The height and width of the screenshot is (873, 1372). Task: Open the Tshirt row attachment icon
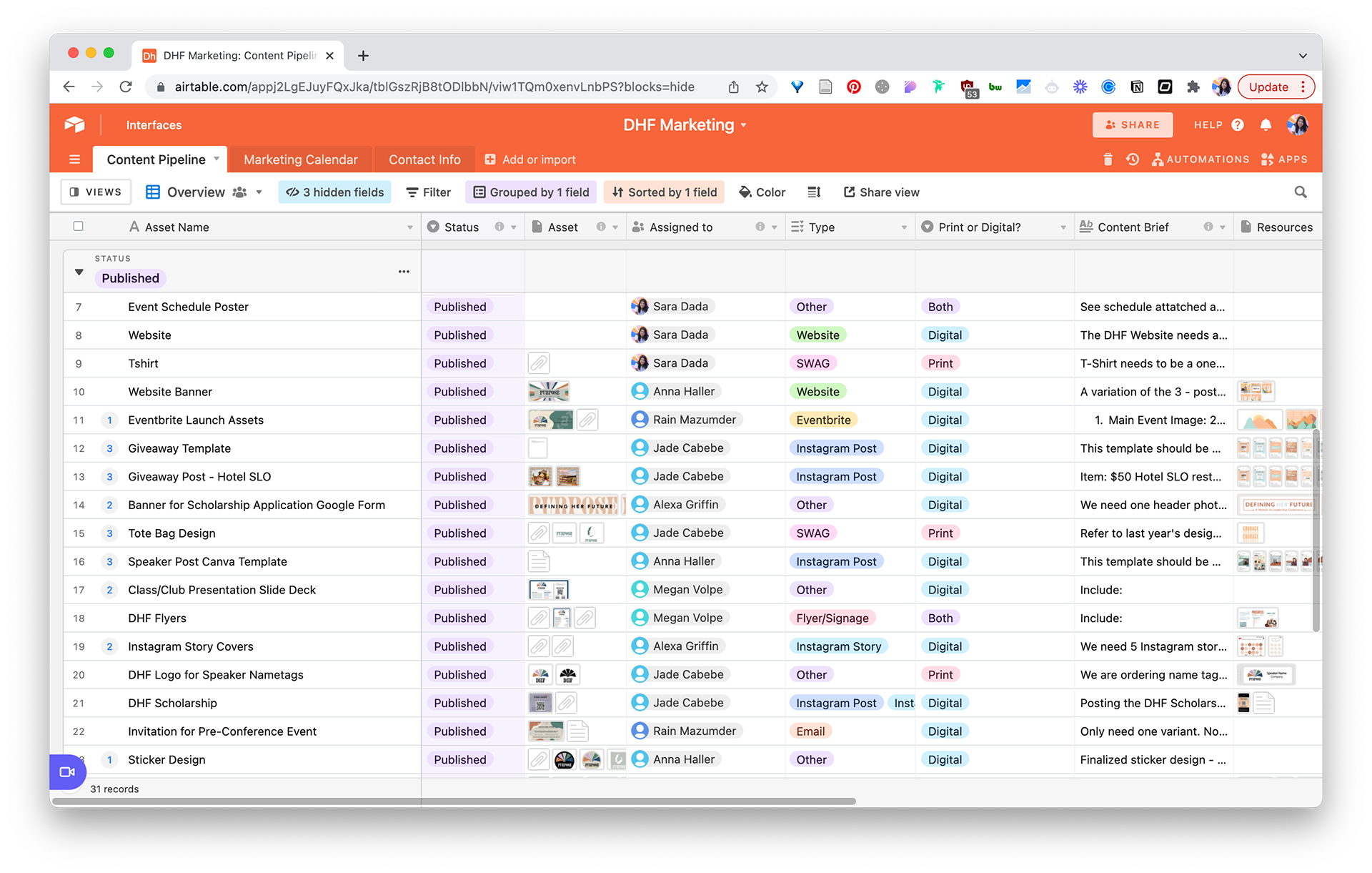click(x=539, y=363)
